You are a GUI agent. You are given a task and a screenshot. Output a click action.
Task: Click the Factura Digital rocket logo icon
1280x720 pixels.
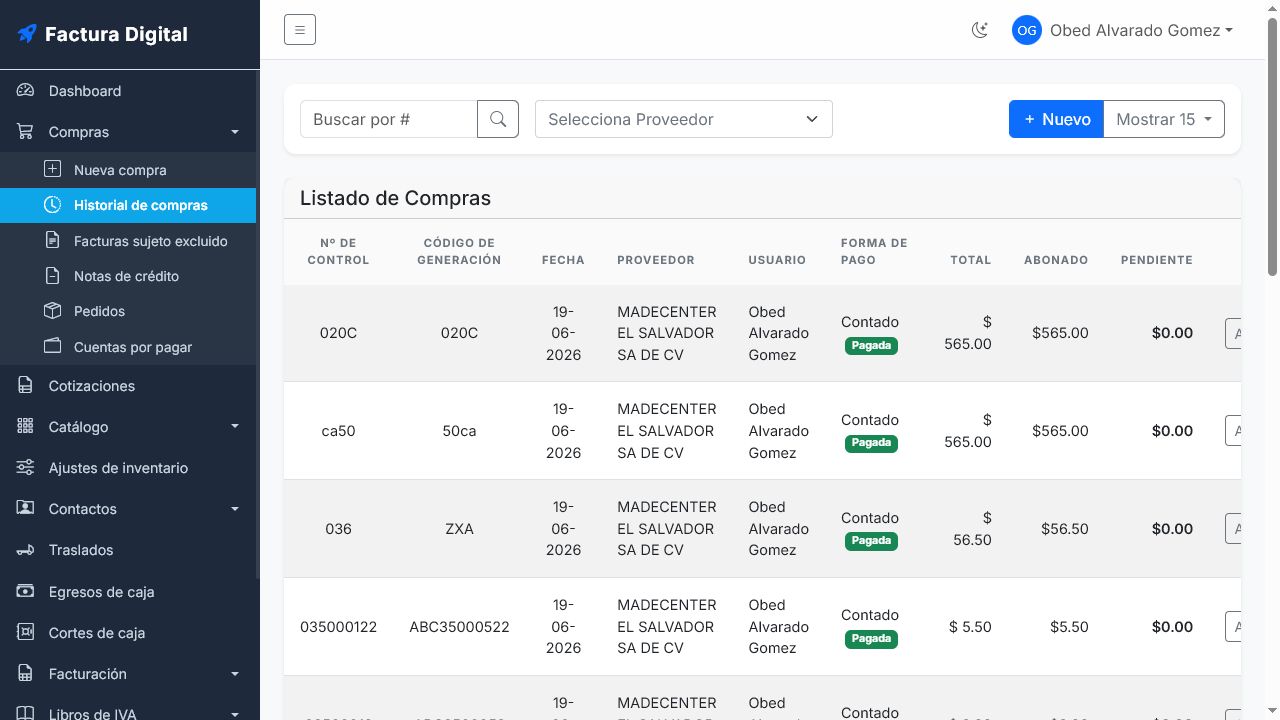(x=27, y=34)
